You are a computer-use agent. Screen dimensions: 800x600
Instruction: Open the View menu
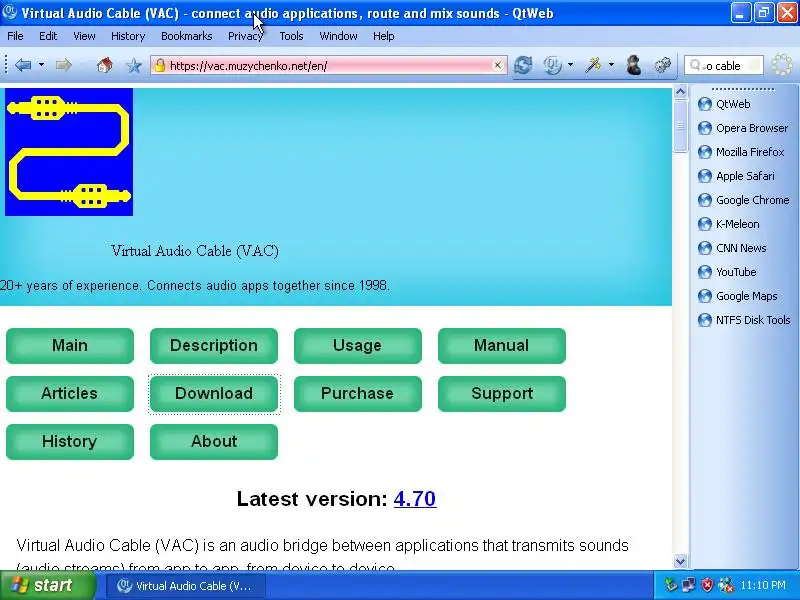click(x=84, y=36)
